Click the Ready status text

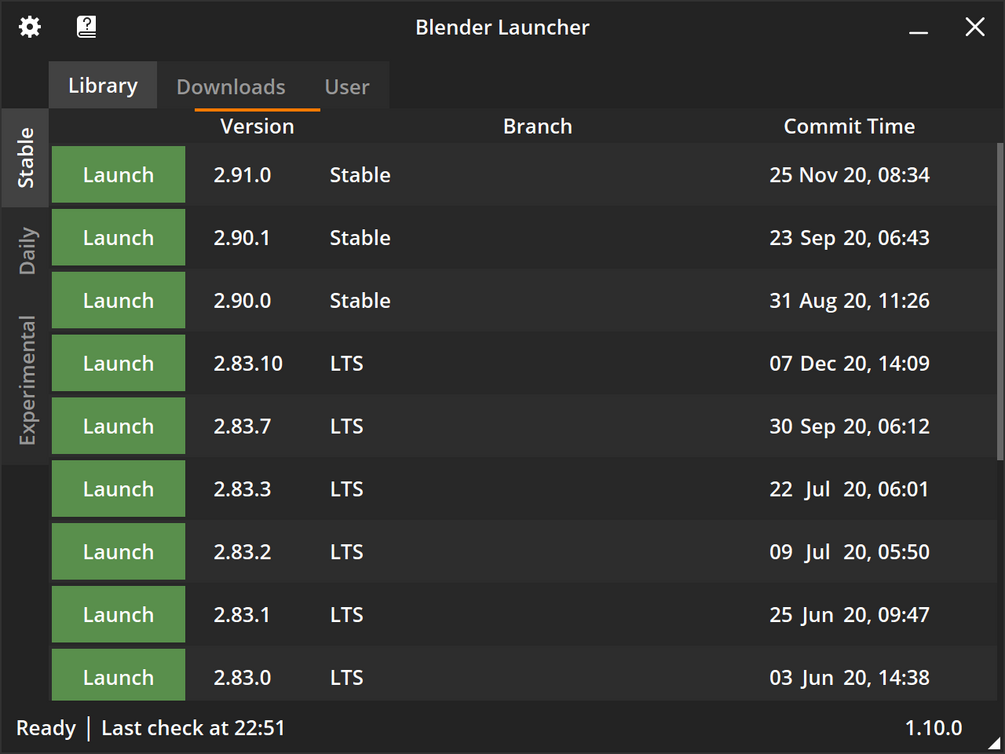pos(46,728)
